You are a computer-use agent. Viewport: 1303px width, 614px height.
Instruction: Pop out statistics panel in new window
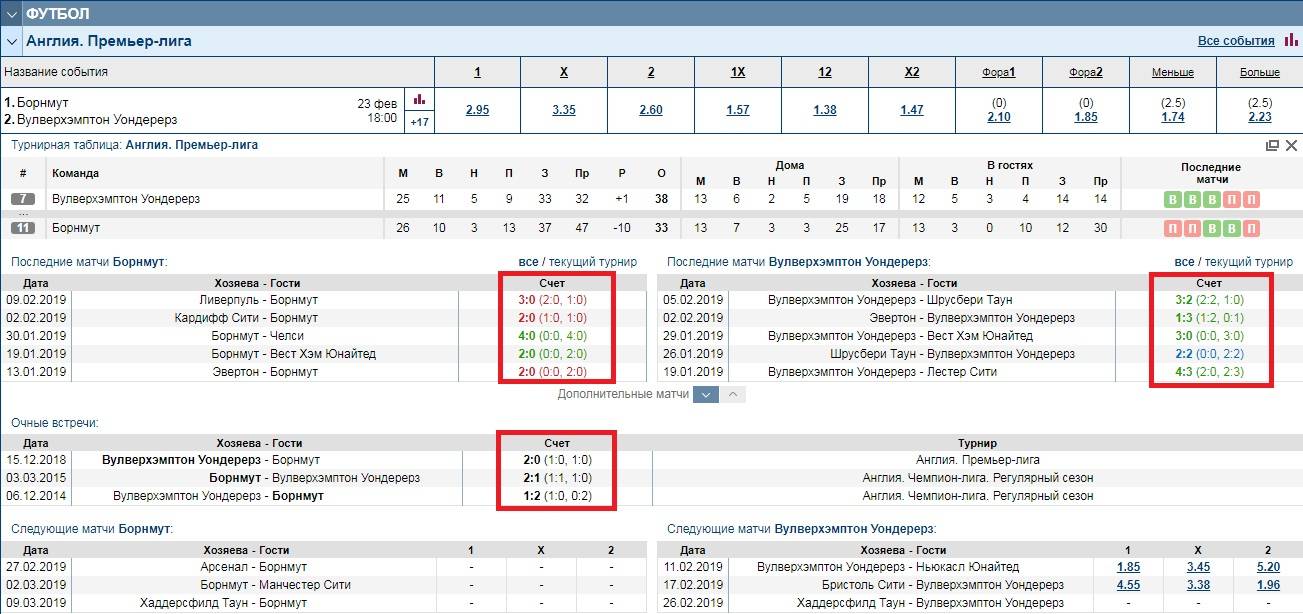tap(1272, 145)
